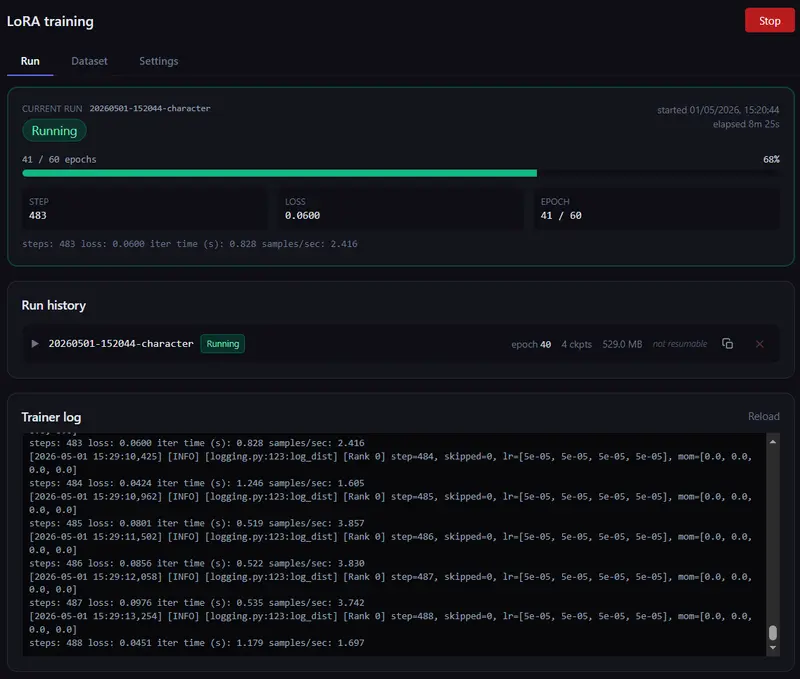This screenshot has height=679, width=800.
Task: Stop the LoRA training run
Action: 769,20
